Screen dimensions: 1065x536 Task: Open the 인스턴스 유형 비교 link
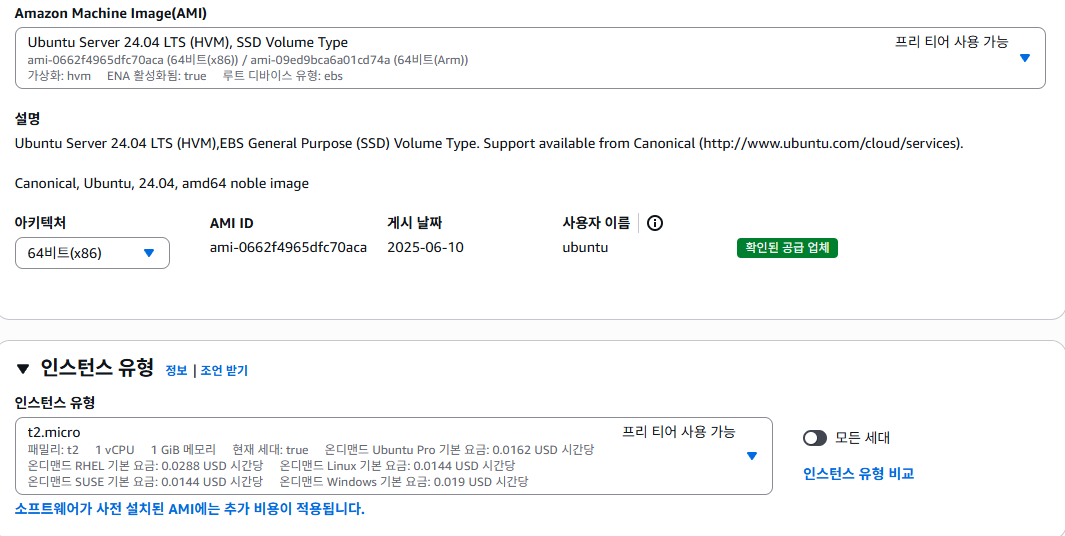(859, 474)
